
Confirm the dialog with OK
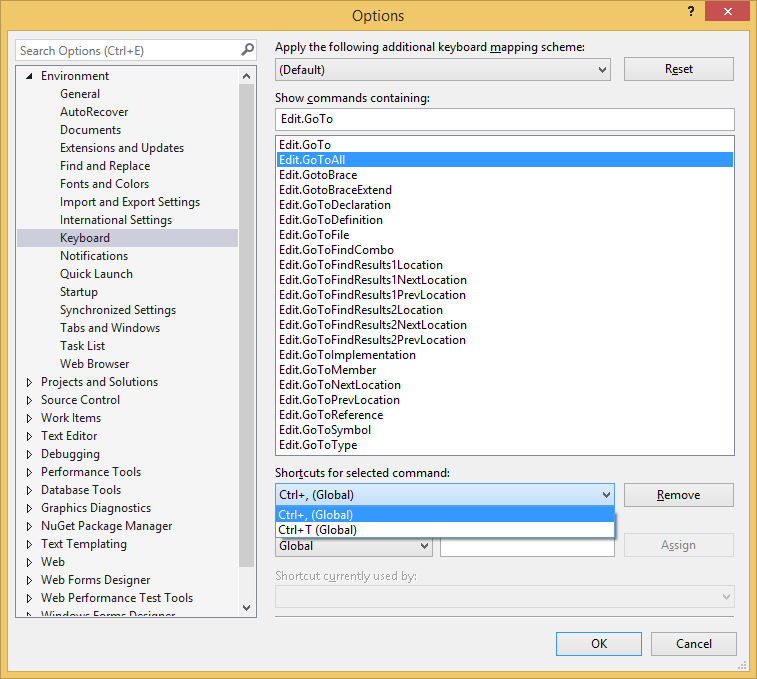tap(598, 644)
